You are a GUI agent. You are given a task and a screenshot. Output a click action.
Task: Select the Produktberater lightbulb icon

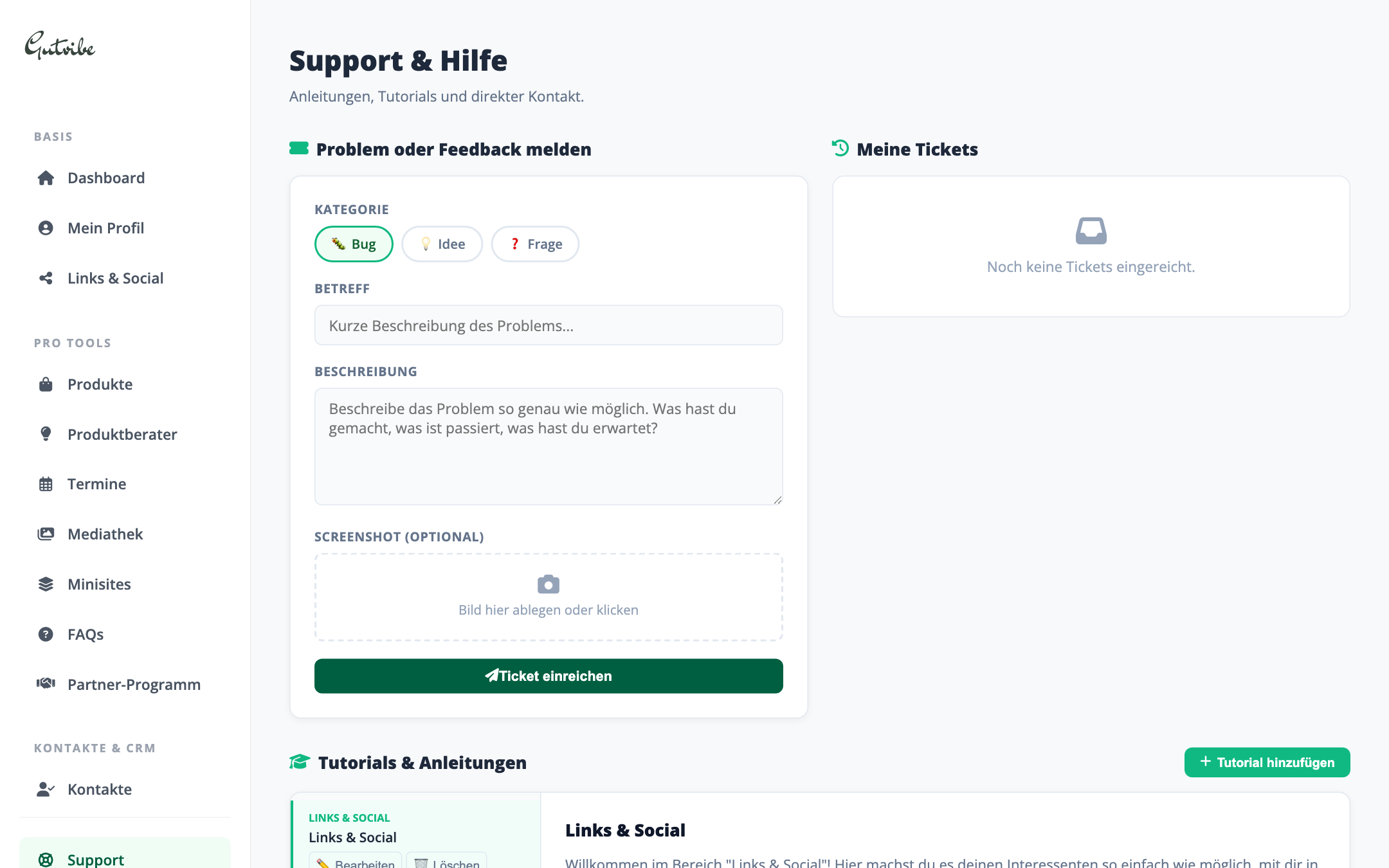46,434
